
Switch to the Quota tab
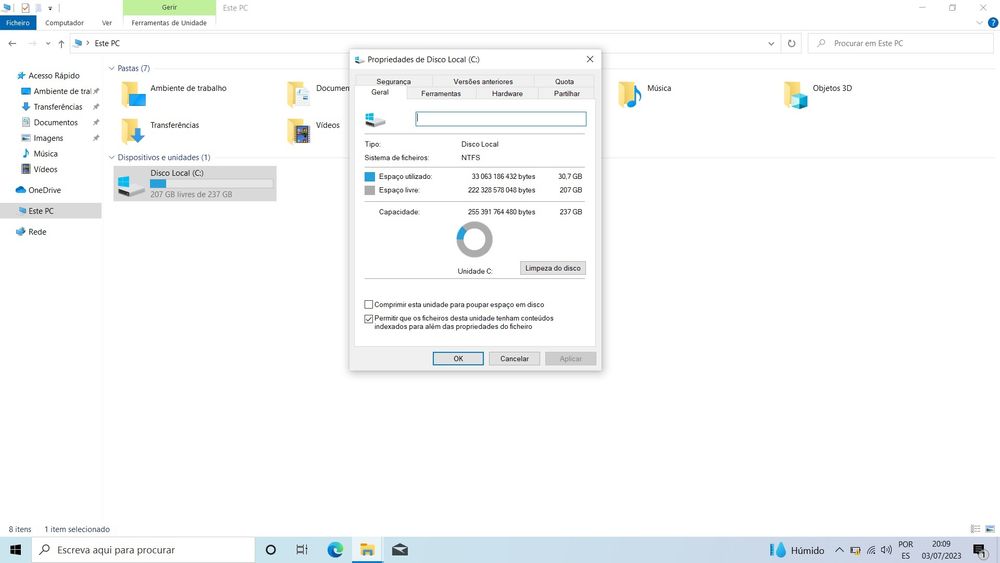point(564,81)
